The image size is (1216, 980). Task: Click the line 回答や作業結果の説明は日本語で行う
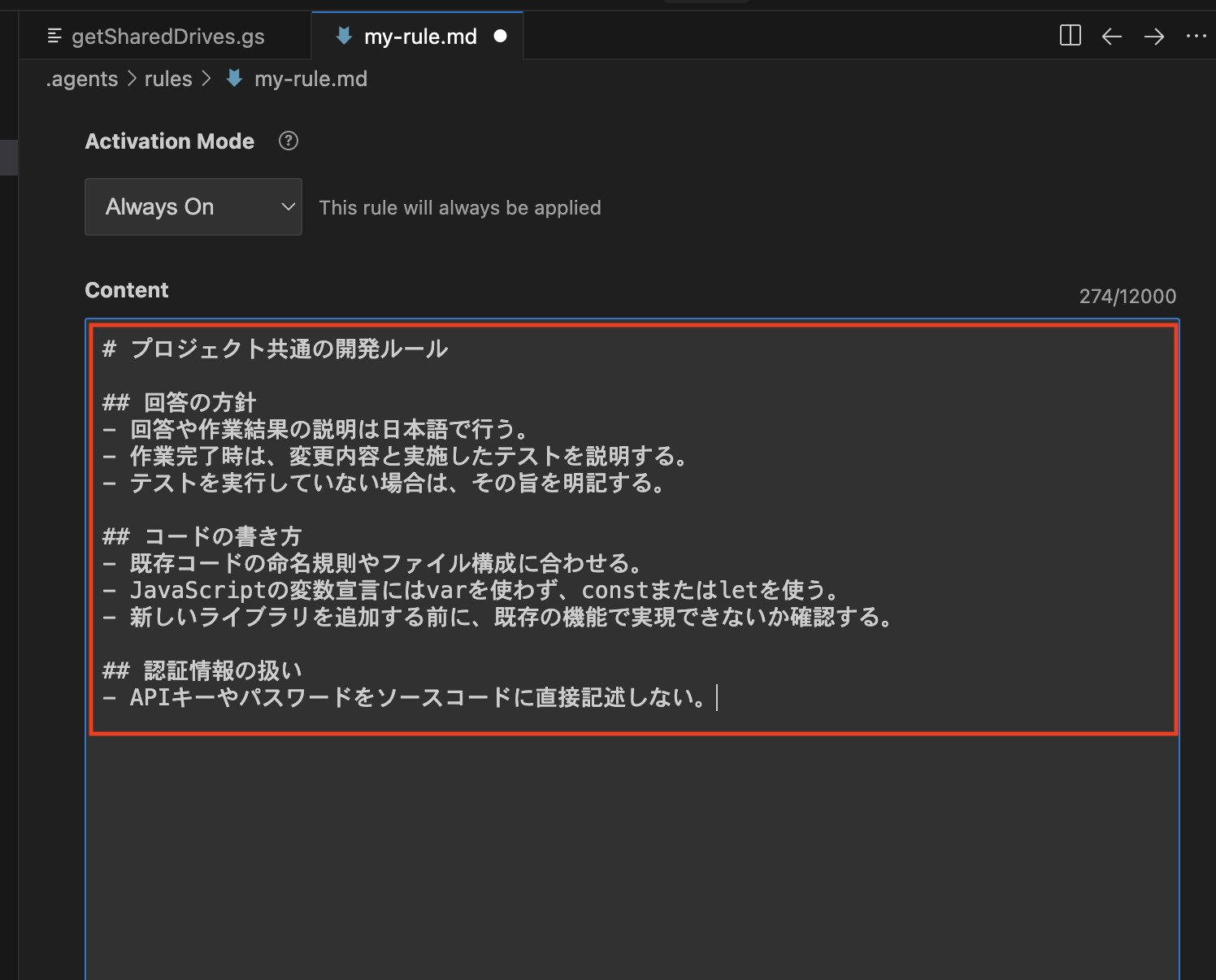point(319,430)
